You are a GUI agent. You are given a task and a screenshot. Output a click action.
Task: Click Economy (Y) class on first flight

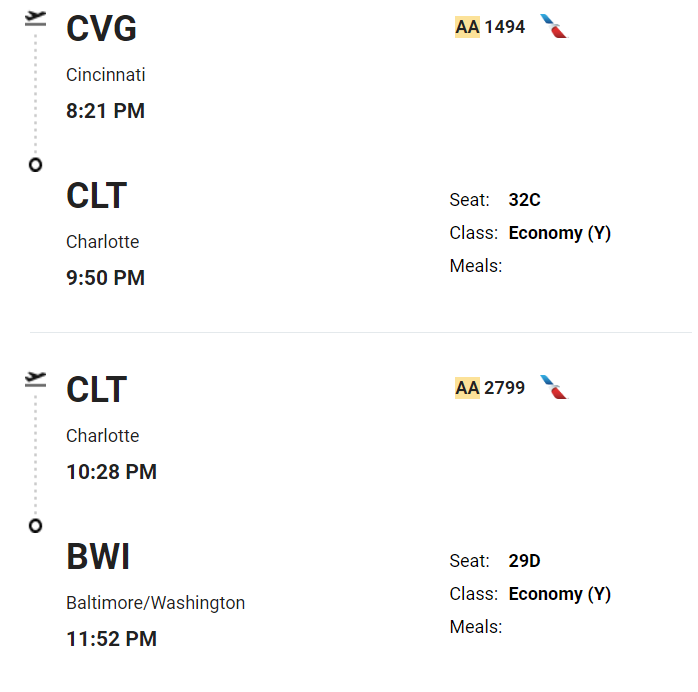coord(559,233)
